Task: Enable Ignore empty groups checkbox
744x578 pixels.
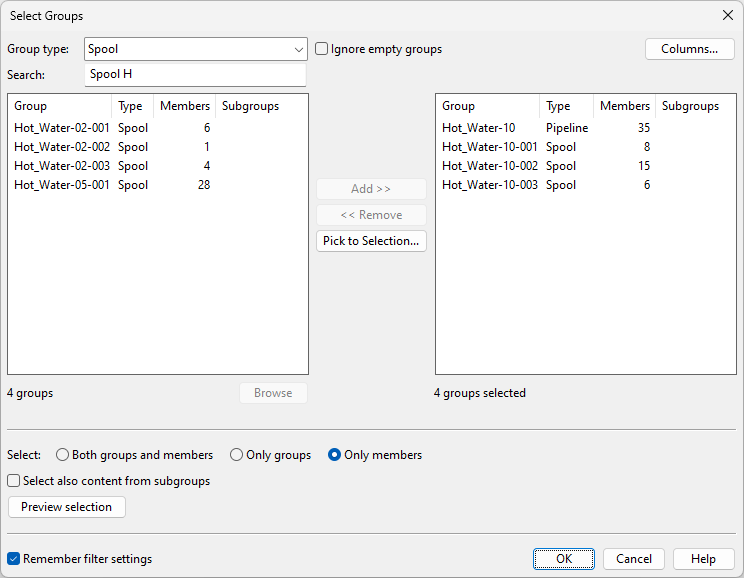Action: click(x=322, y=49)
